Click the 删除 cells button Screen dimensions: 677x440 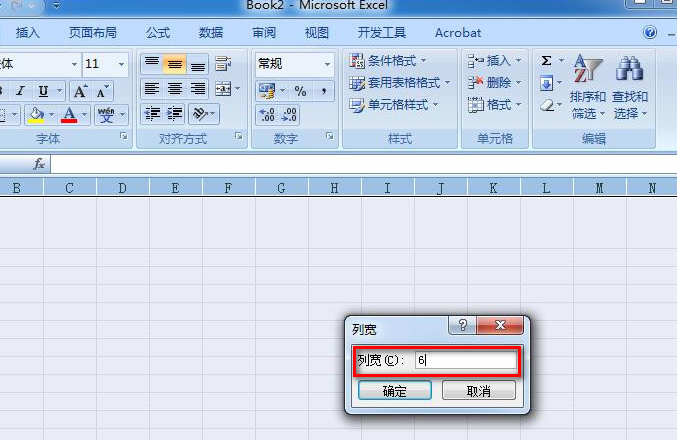pyautogui.click(x=495, y=82)
